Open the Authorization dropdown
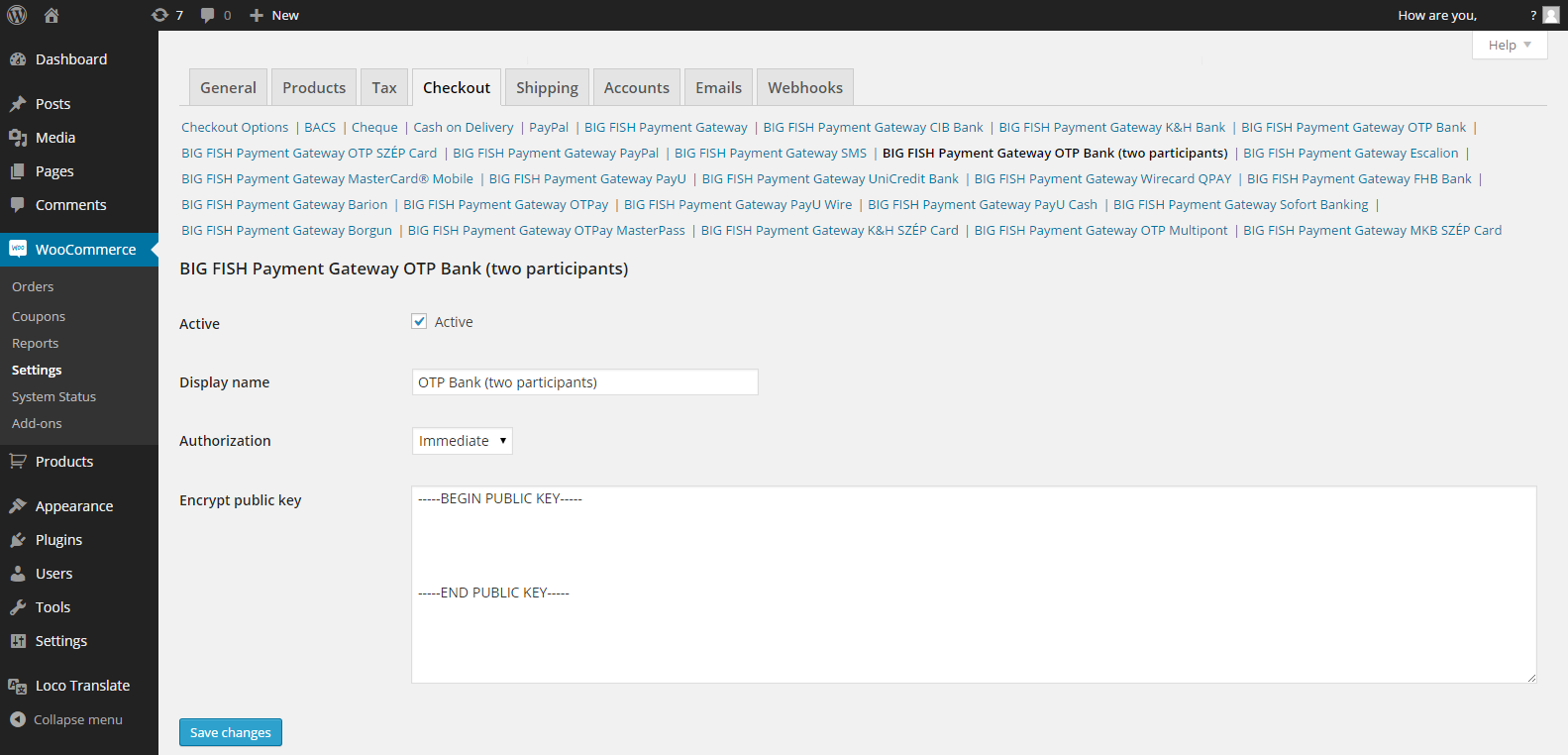The image size is (1568, 755). pos(462,441)
